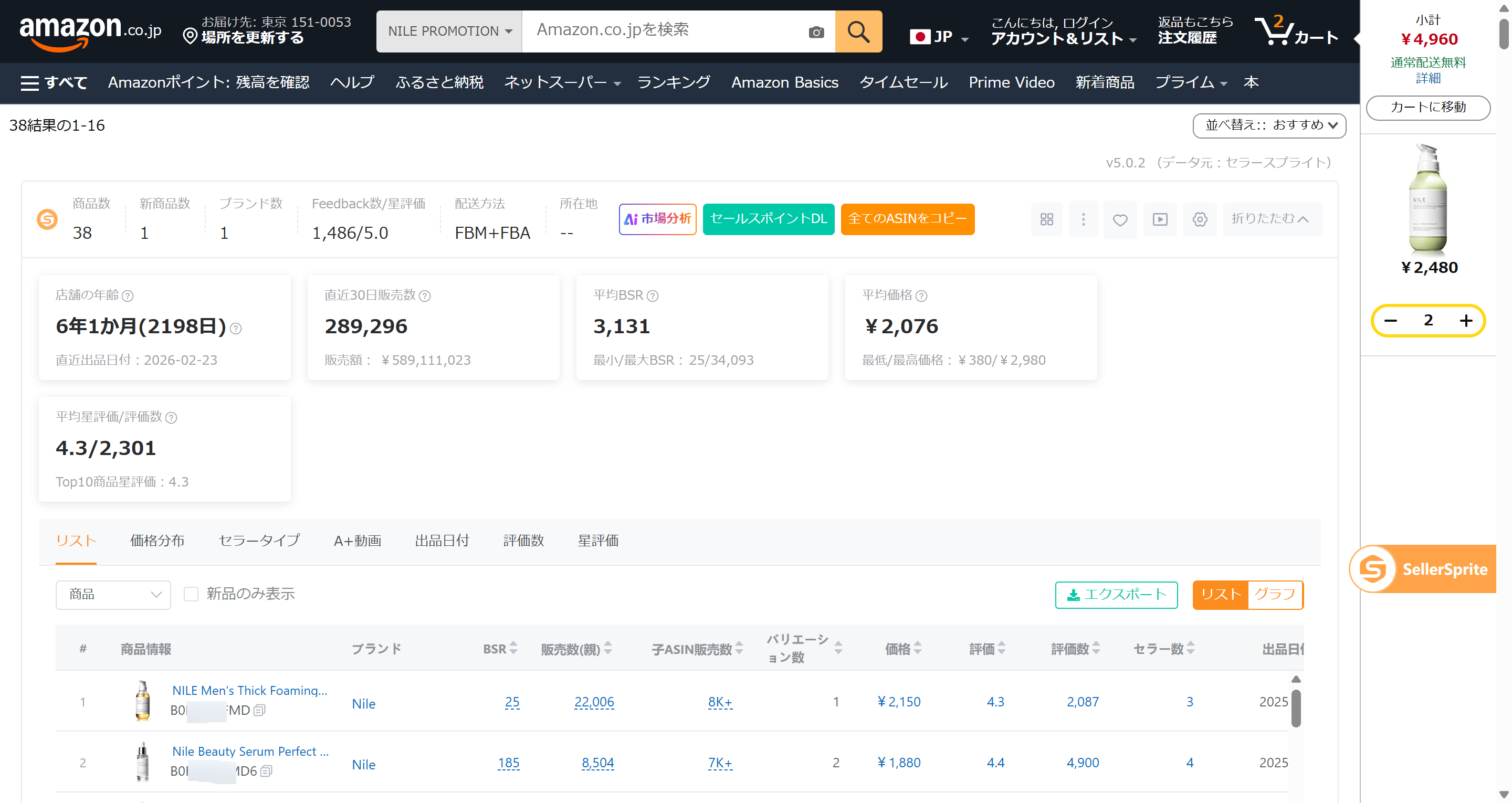This screenshot has height=803, width=1512.
Task: Click the エクスポート button
Action: coord(1116,595)
